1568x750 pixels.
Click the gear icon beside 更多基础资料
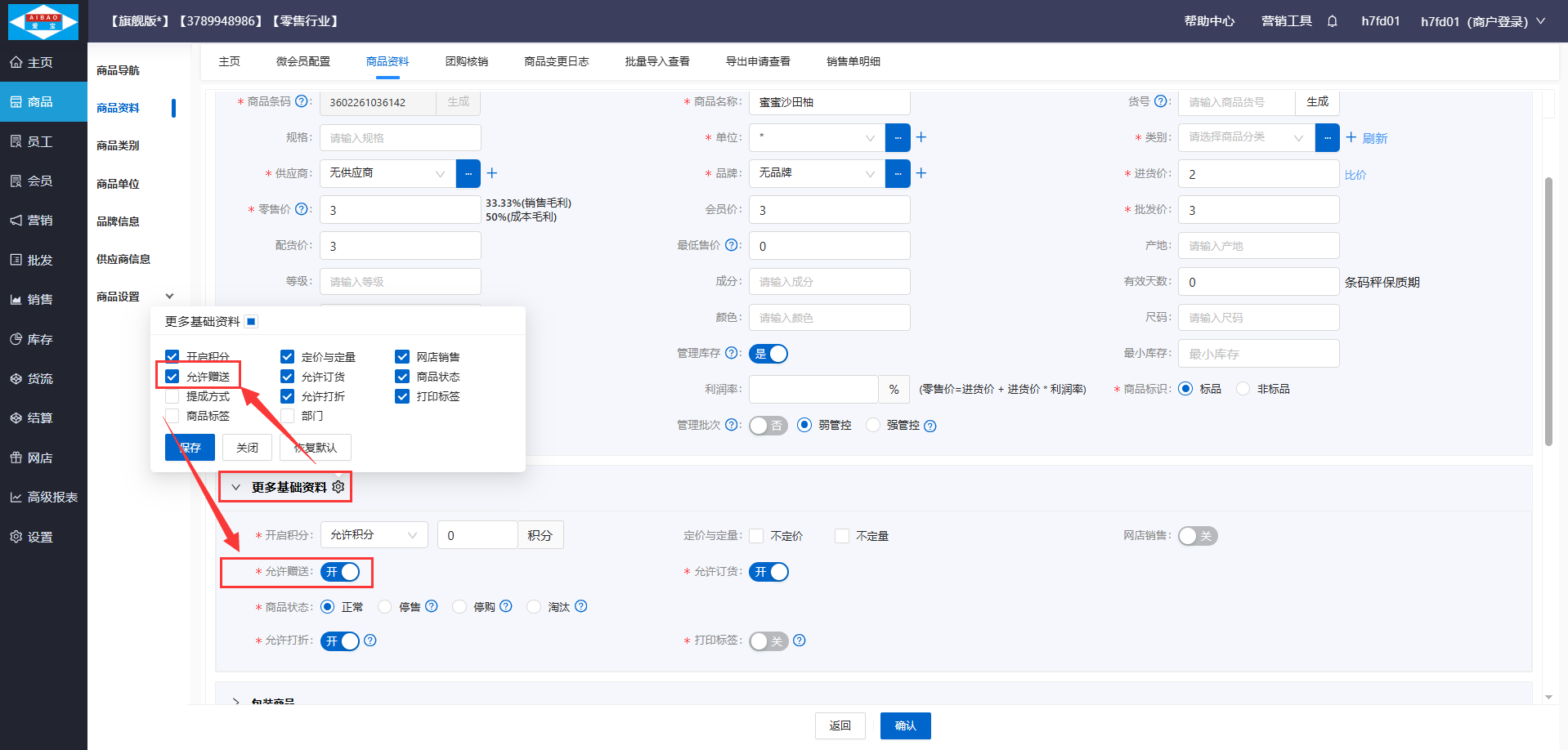(338, 487)
